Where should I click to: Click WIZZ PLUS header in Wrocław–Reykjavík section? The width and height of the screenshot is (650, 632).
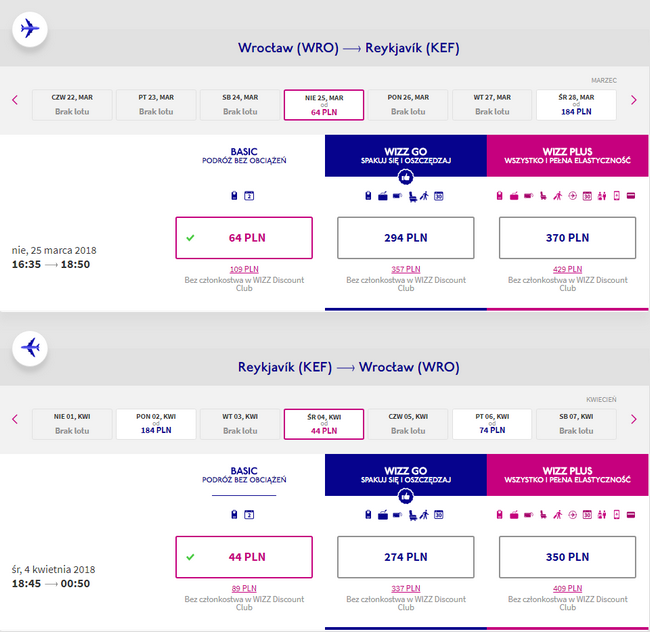click(567, 155)
